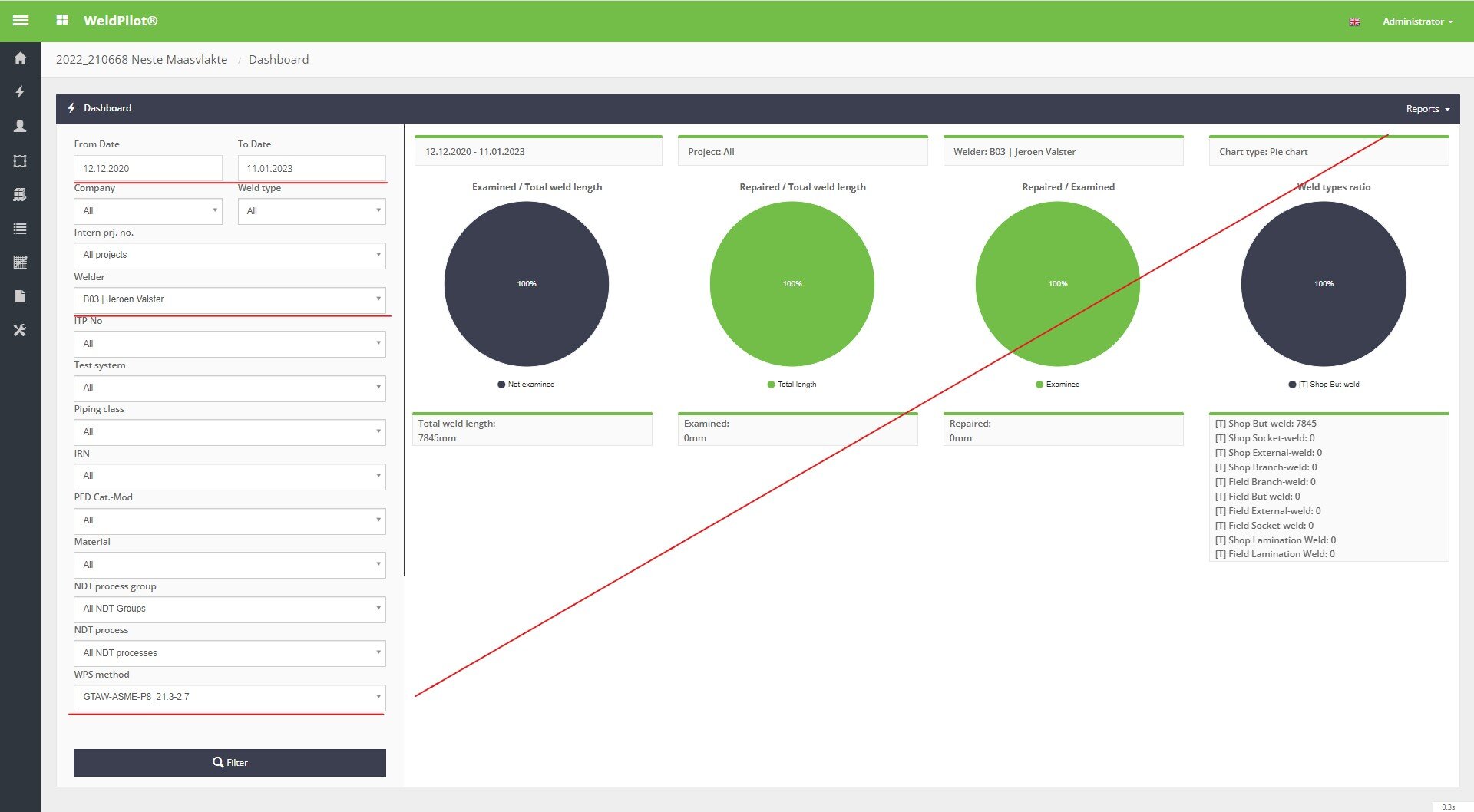Image resolution: width=1474 pixels, height=812 pixels.
Task: Click the user profile sidebar icon
Action: click(x=21, y=126)
